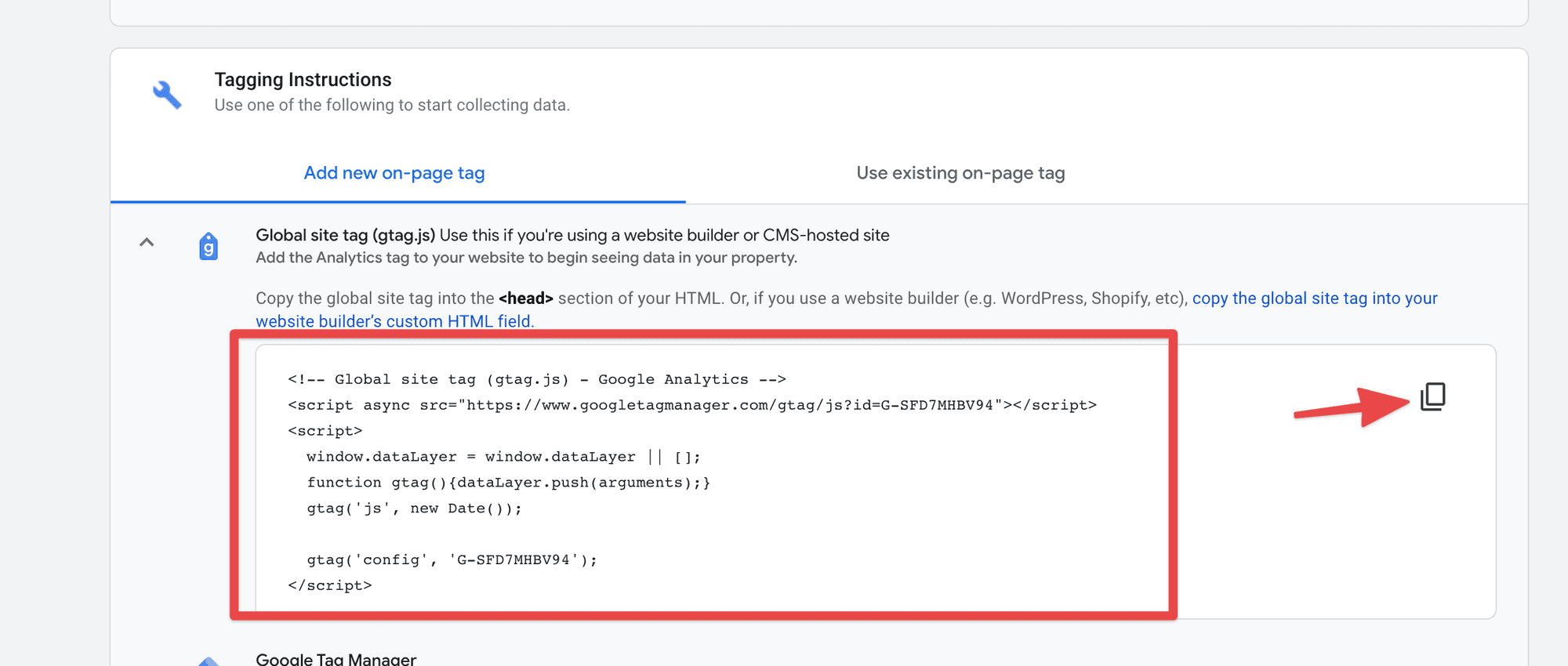Click the closing </script> line
This screenshot has height=666, width=1568.
330,585
